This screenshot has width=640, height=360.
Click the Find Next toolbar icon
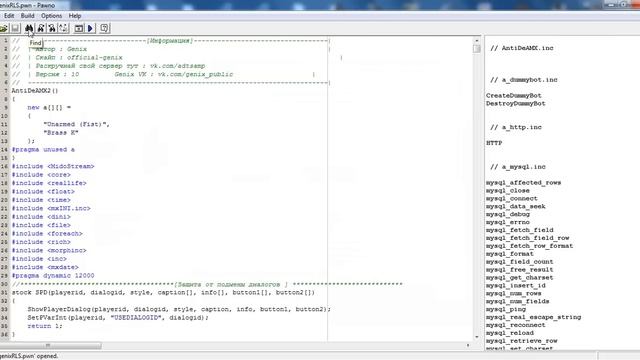click(41, 28)
